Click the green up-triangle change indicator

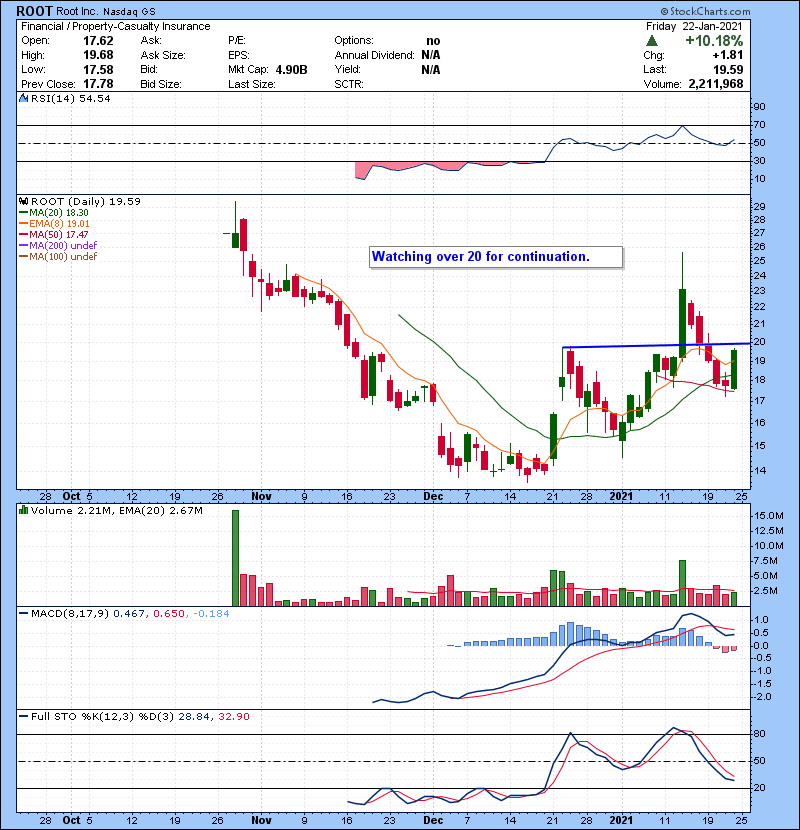[652, 41]
